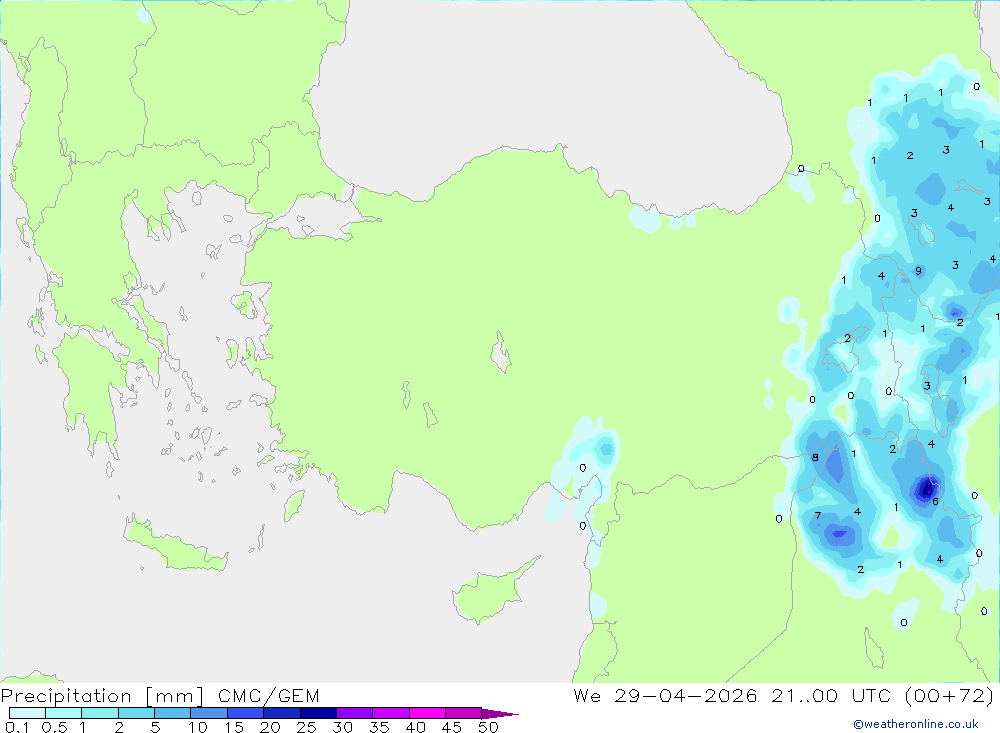Click the legend tick label '0.5'
1000x733 pixels.
(x=54, y=727)
